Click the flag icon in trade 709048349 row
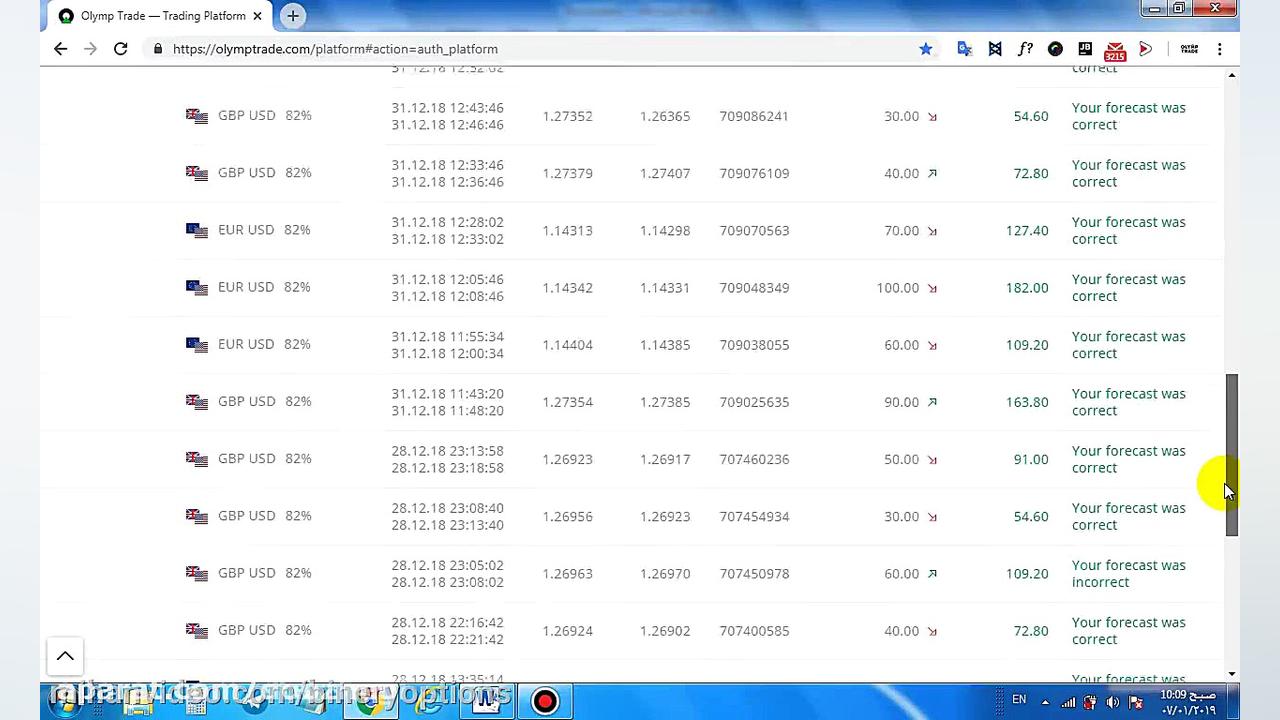Screen dimensions: 1280x720 click(x=197, y=287)
